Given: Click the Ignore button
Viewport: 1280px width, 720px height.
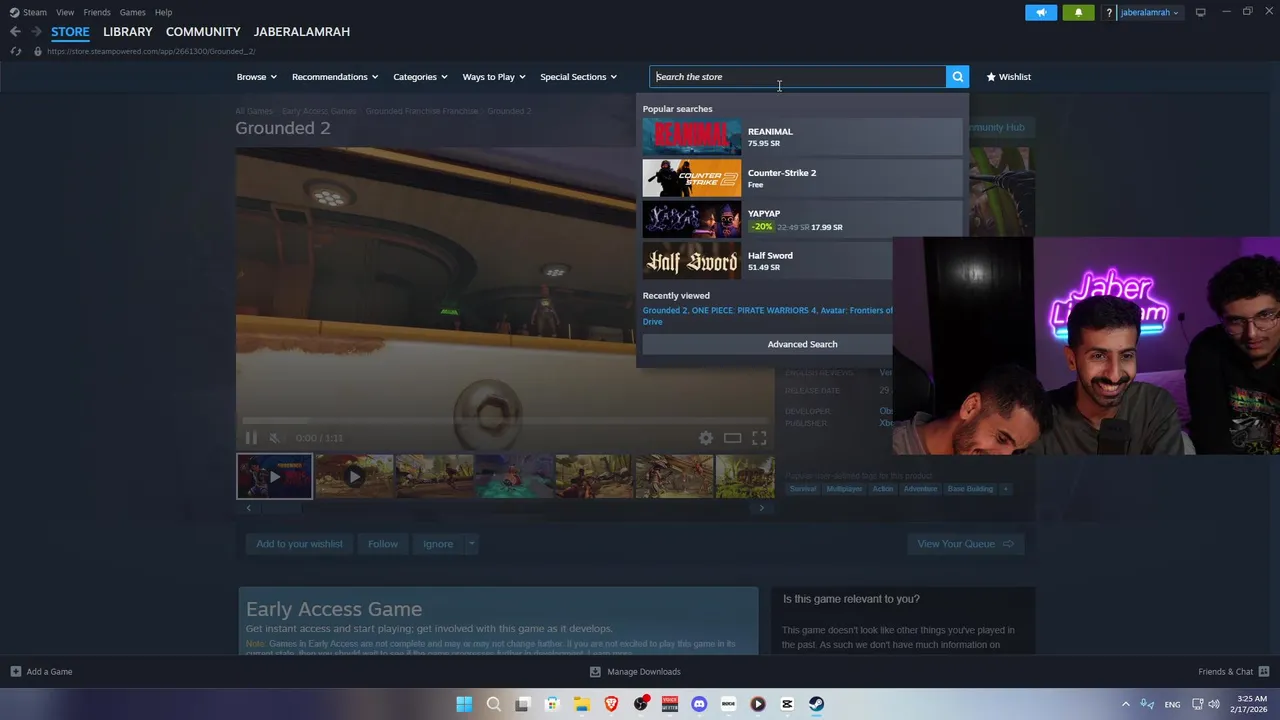Looking at the screenshot, I should pyautogui.click(x=438, y=544).
